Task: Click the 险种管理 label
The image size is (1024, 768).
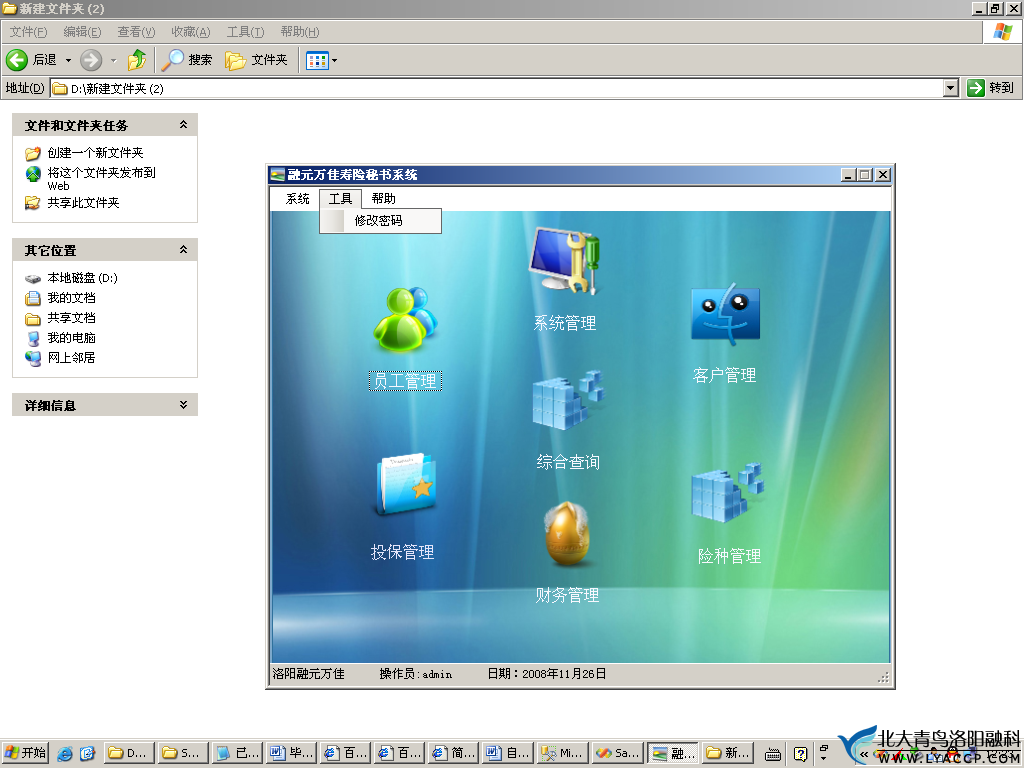Action: [x=729, y=556]
